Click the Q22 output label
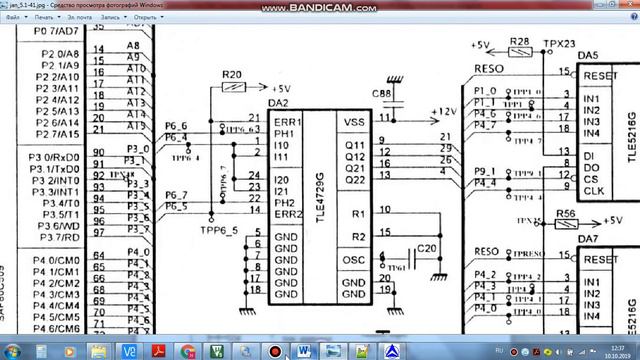The height and width of the screenshot is (360, 640). 355,180
